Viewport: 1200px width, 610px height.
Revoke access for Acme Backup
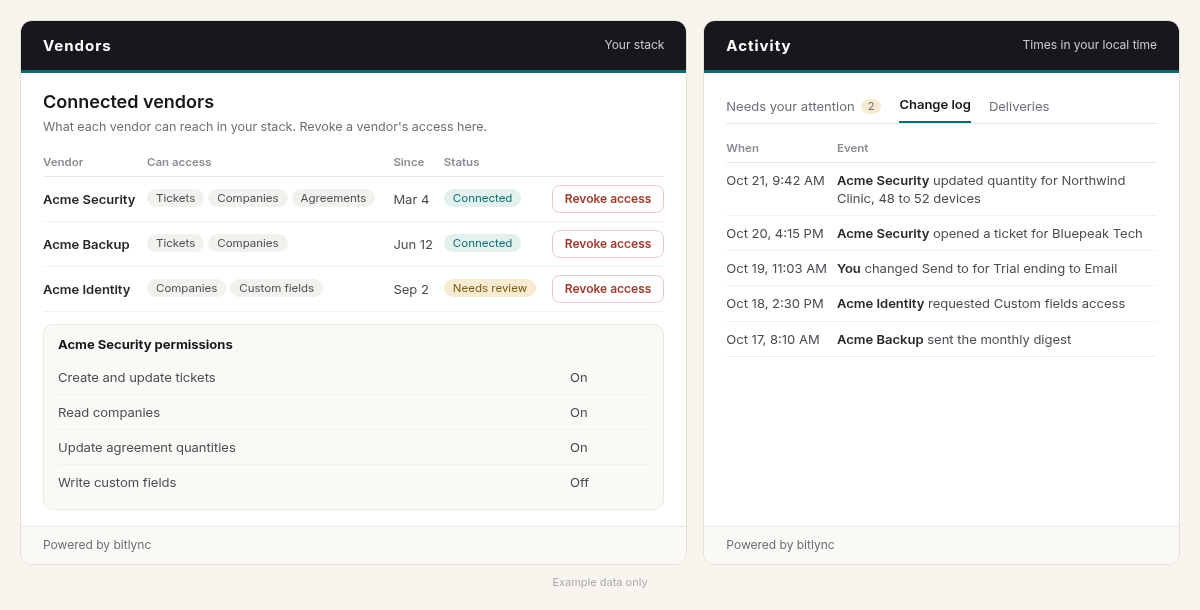pyautogui.click(x=608, y=244)
